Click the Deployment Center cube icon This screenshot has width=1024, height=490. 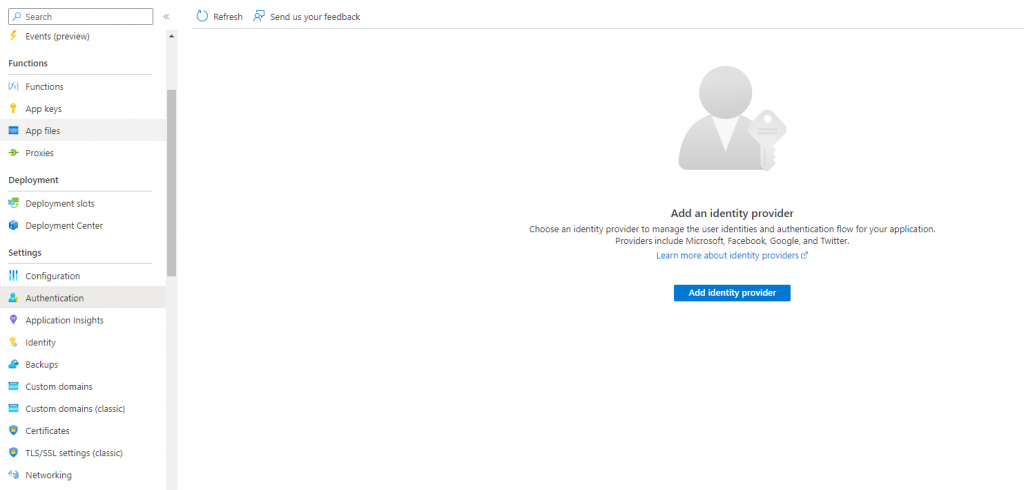[x=14, y=226]
